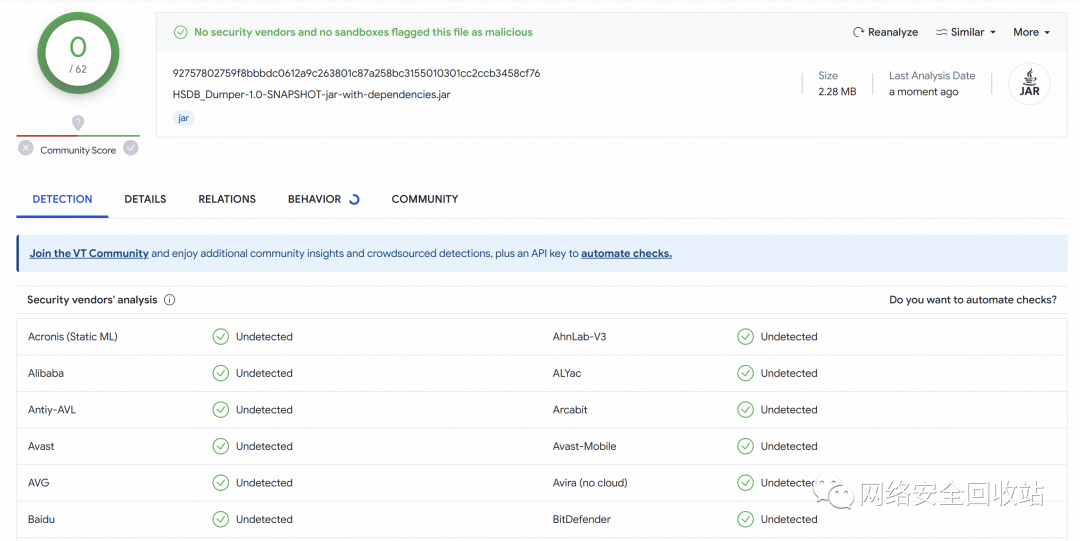Expand the More dropdown menu
Screen dimensions: 1080x541
(1031, 32)
